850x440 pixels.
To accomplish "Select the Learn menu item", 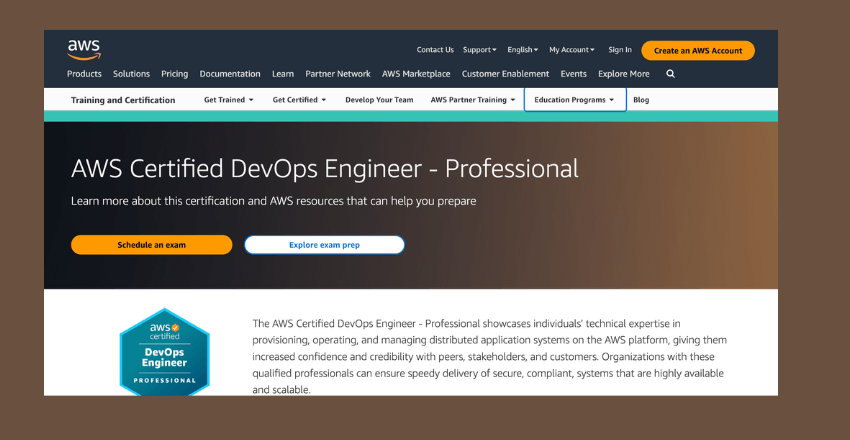I will click(283, 74).
